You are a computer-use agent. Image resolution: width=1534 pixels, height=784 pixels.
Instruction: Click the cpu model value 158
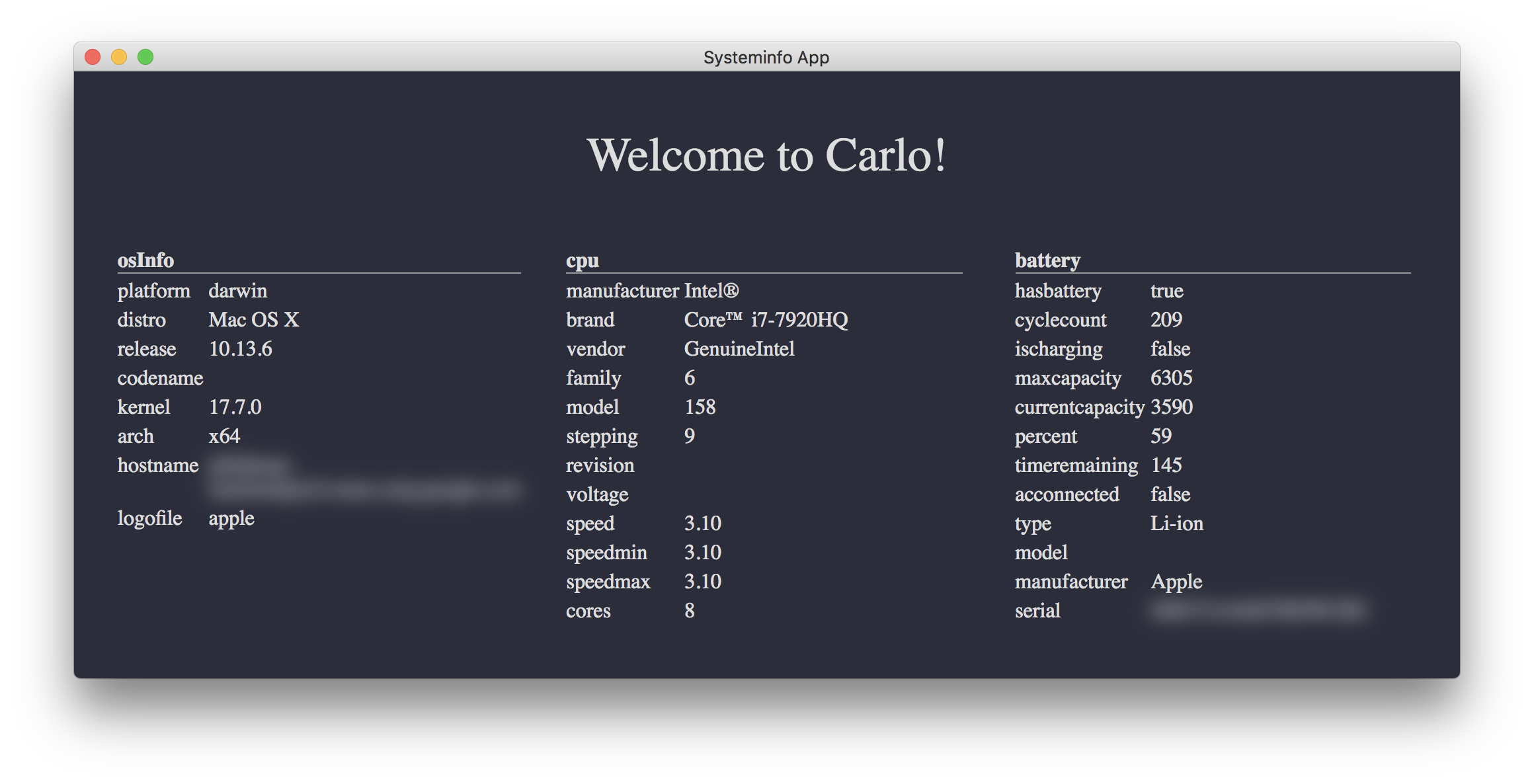click(700, 407)
